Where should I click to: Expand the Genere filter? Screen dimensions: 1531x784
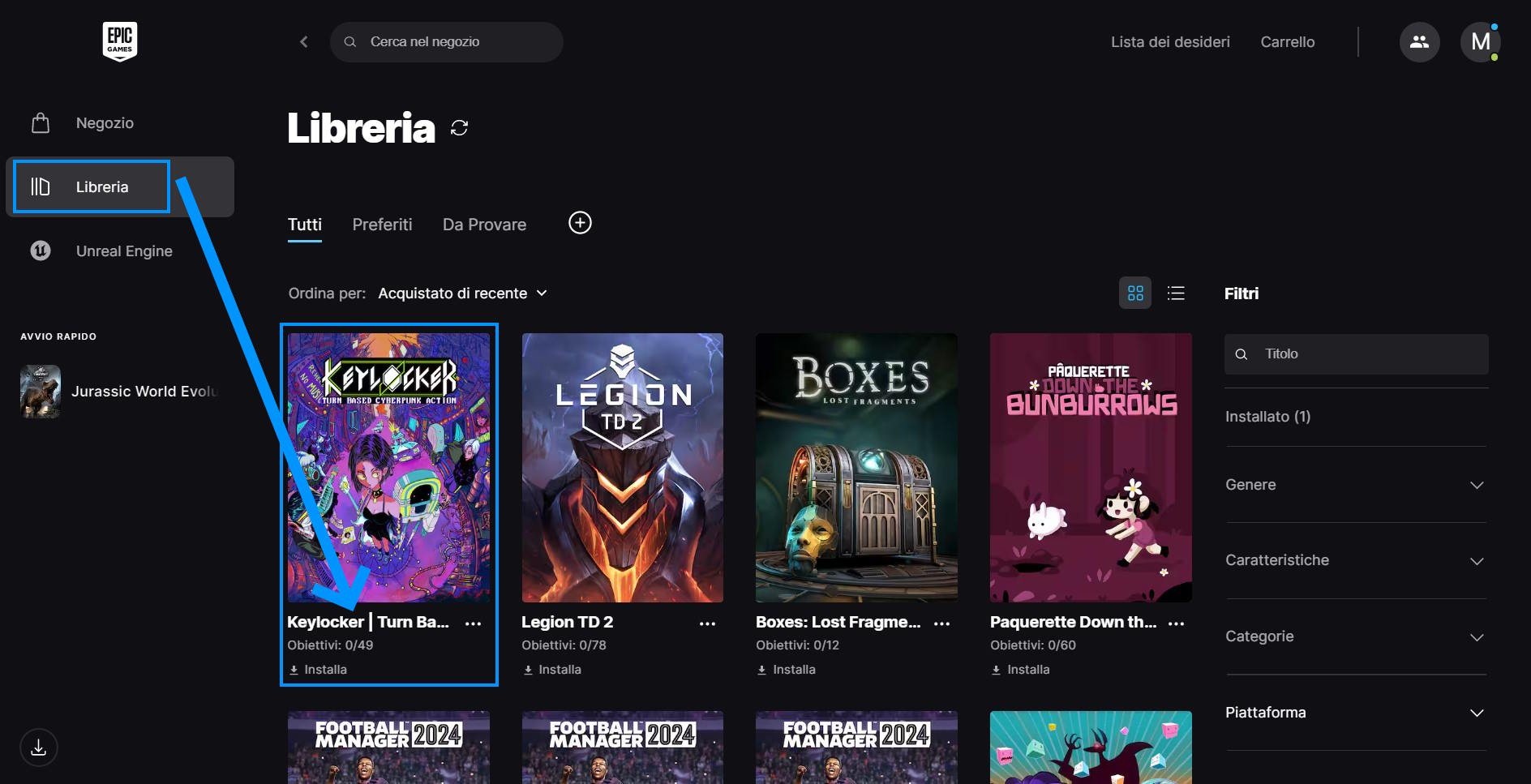click(1356, 484)
